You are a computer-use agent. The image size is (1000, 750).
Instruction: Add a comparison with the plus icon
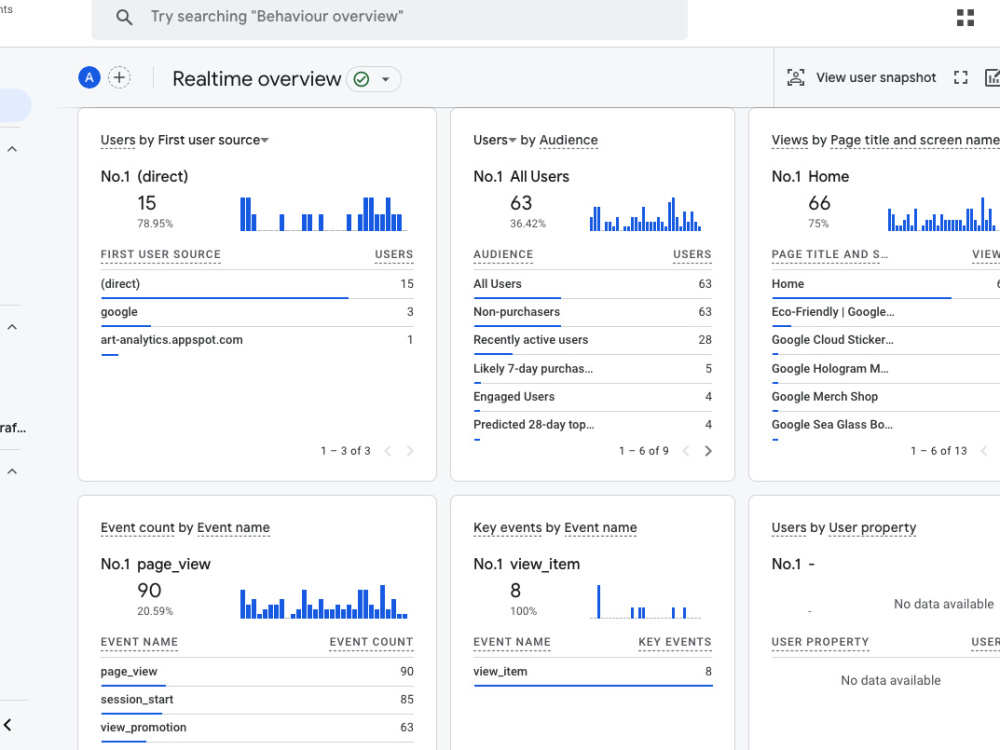119,77
